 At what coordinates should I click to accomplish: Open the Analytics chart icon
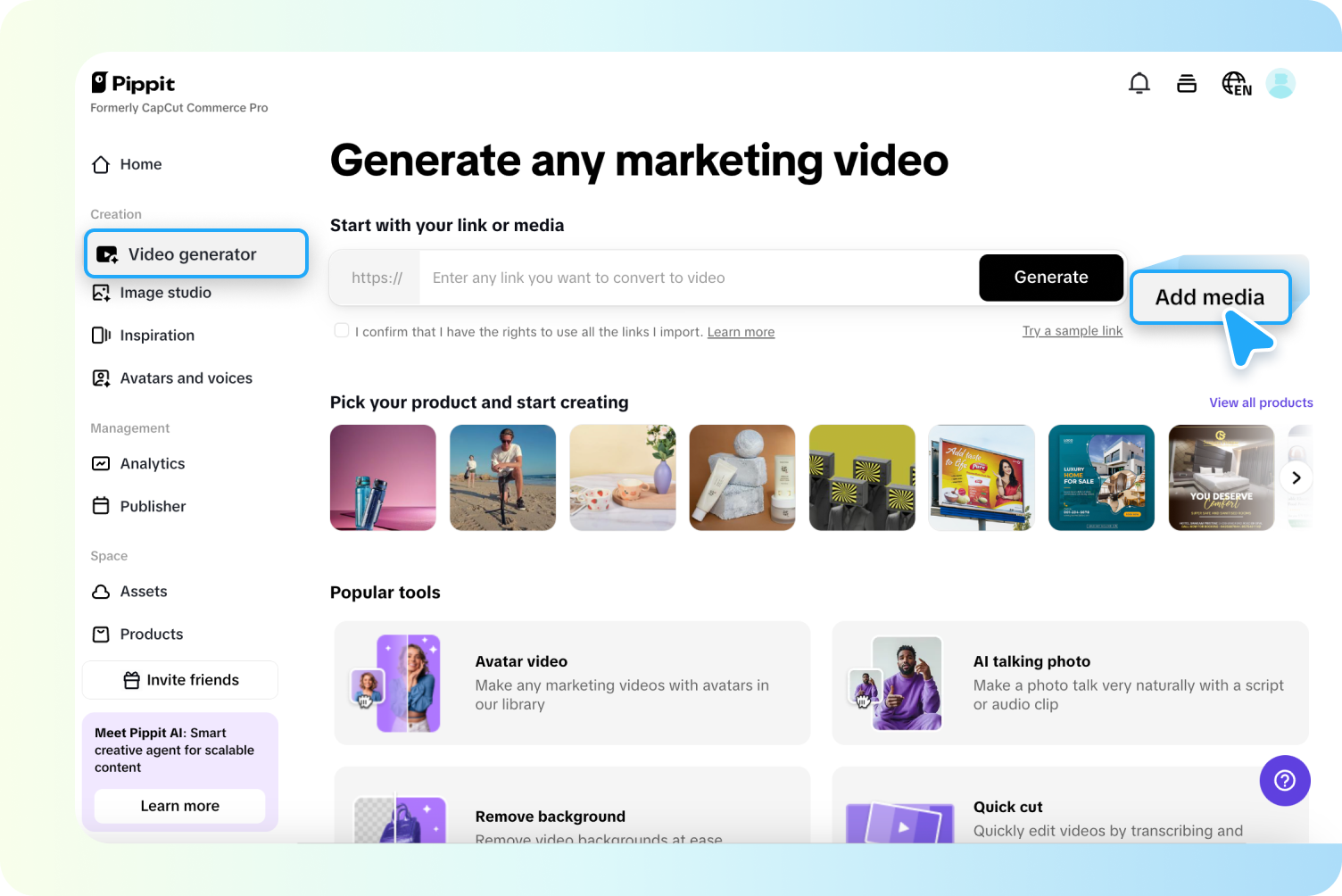pos(101,463)
